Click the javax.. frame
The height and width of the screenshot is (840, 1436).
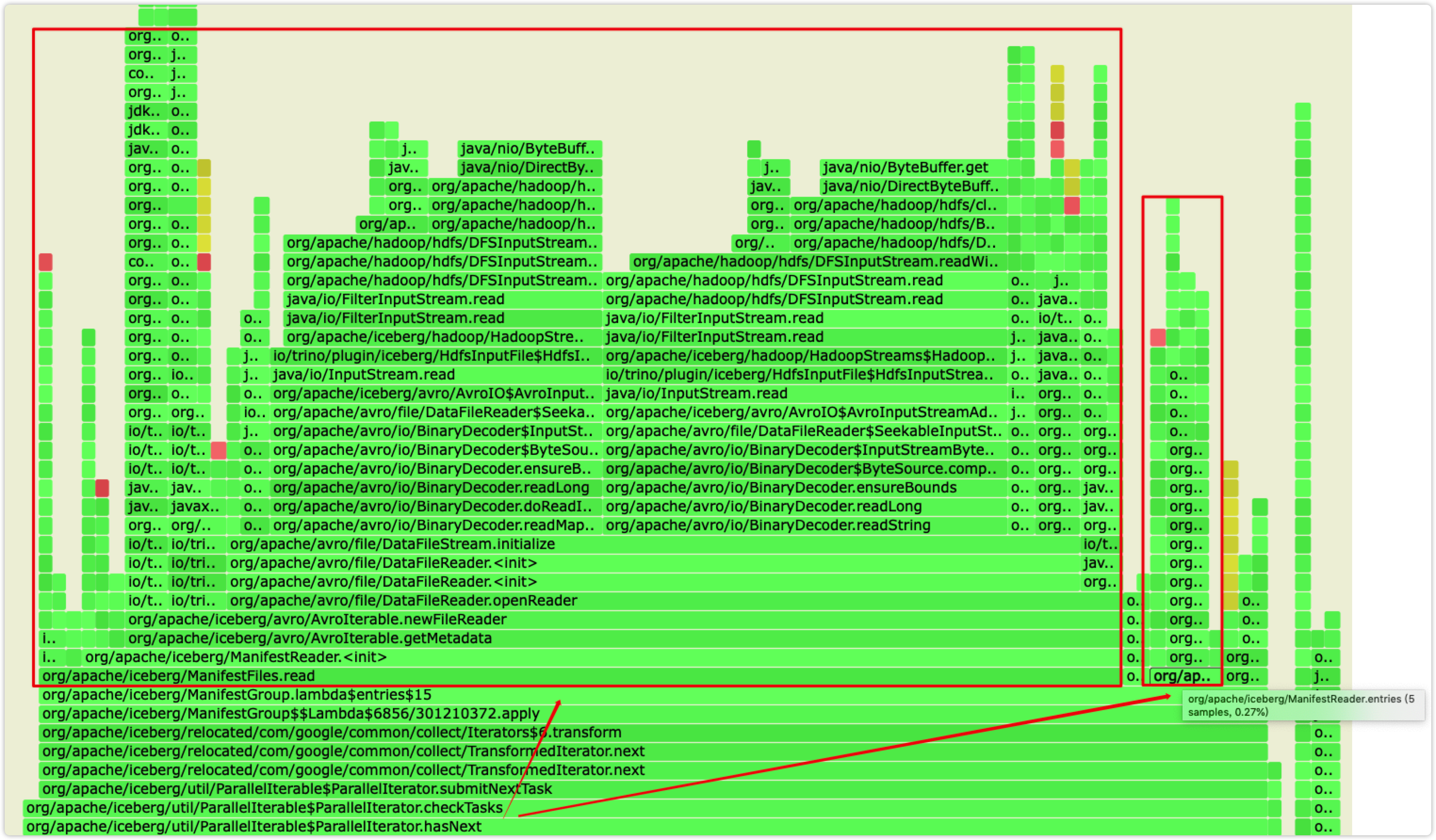click(x=196, y=507)
